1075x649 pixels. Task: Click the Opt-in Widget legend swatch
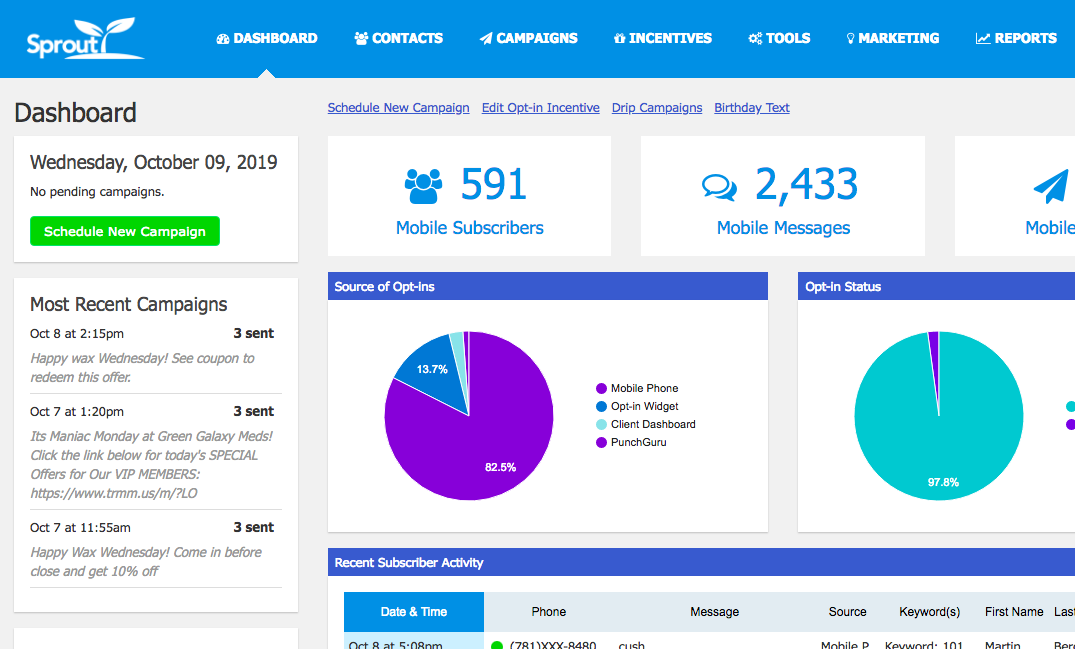point(601,406)
